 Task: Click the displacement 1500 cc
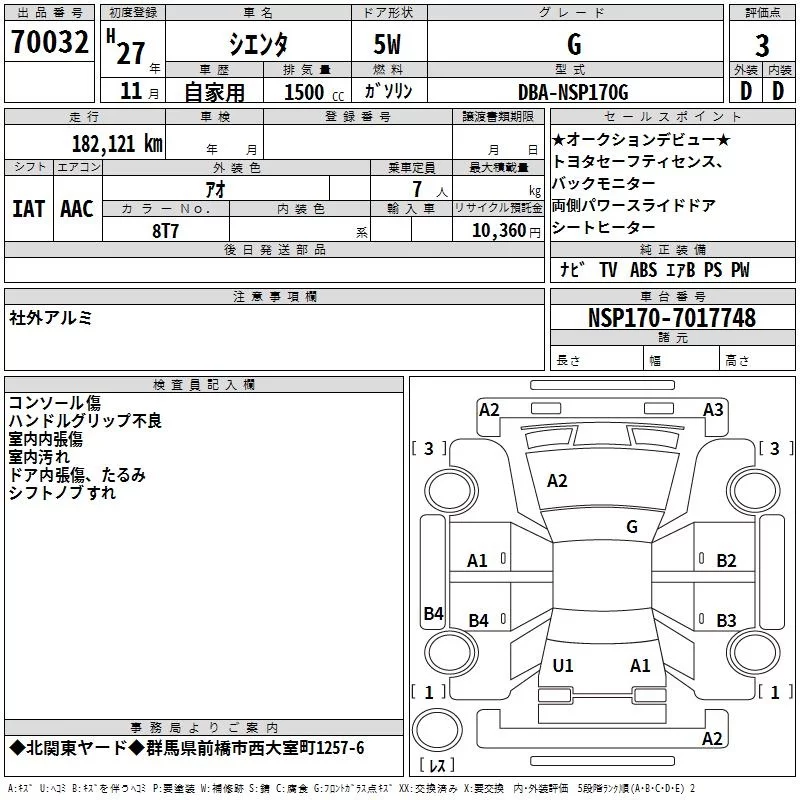[314, 92]
